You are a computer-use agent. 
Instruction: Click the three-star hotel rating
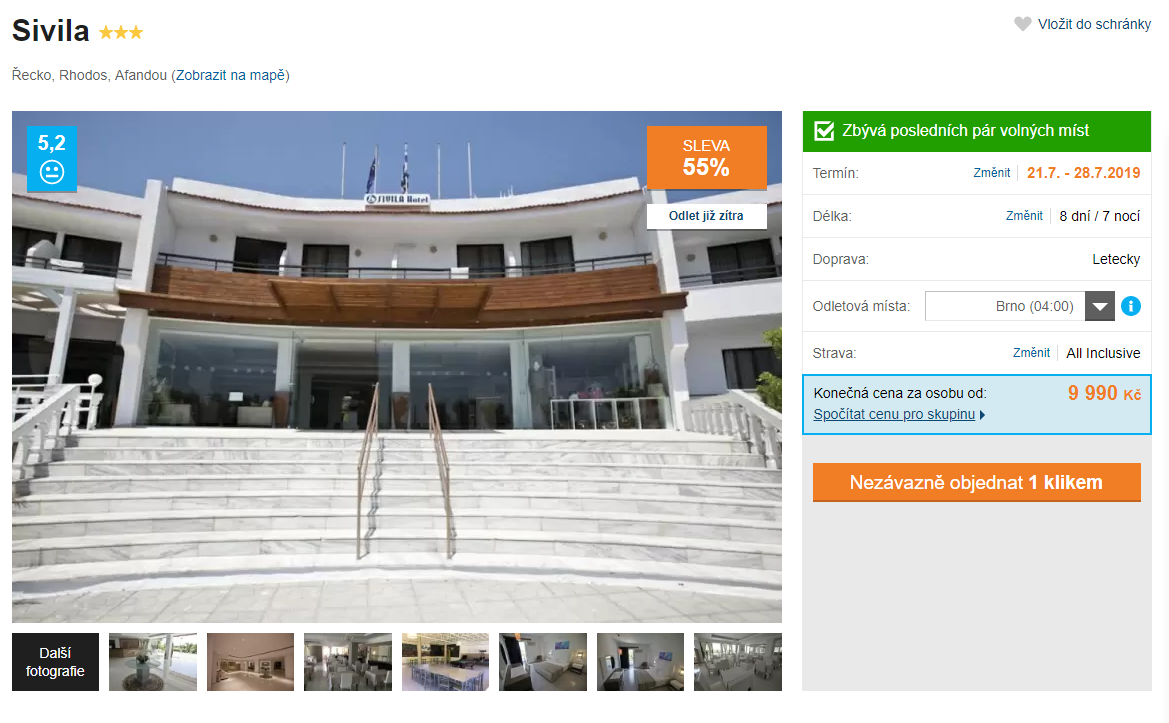click(x=121, y=32)
